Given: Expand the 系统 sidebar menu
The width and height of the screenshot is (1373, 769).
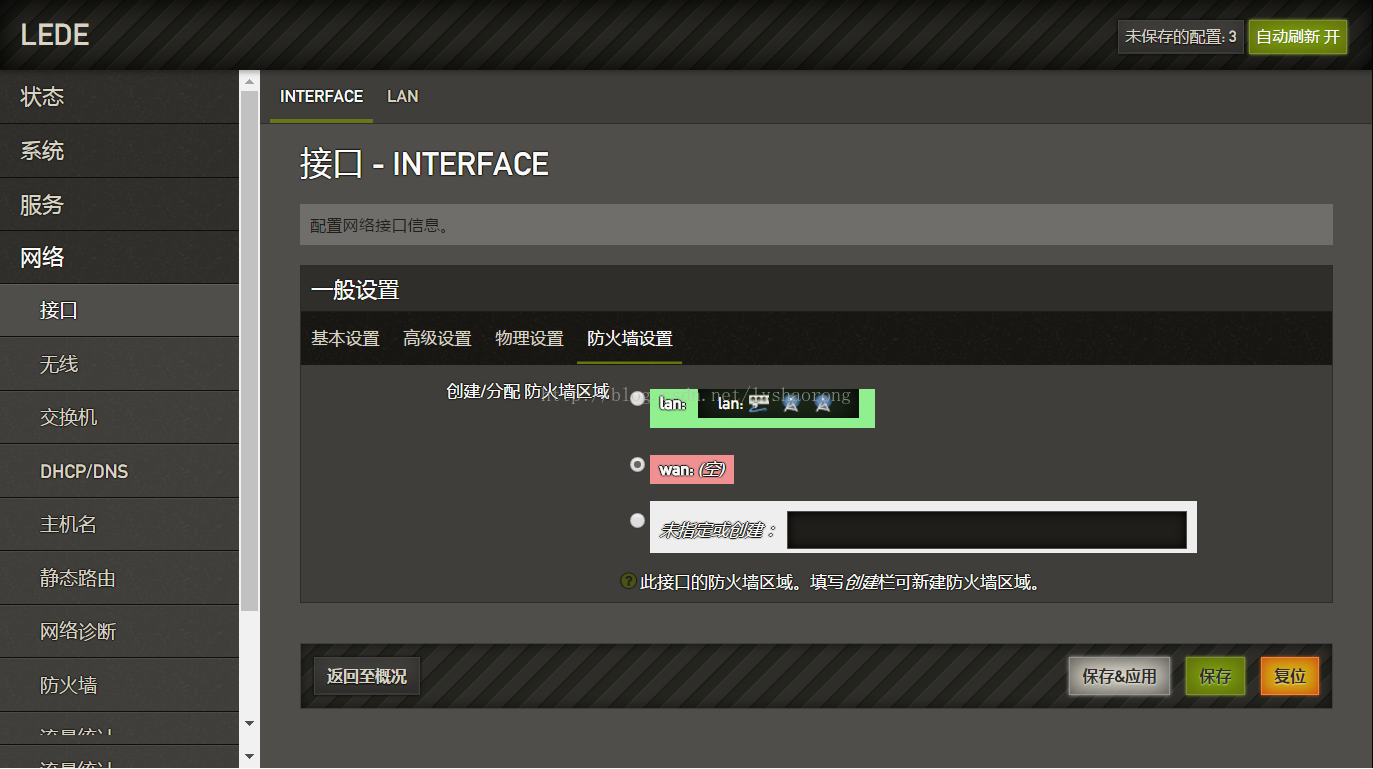Looking at the screenshot, I should [120, 151].
